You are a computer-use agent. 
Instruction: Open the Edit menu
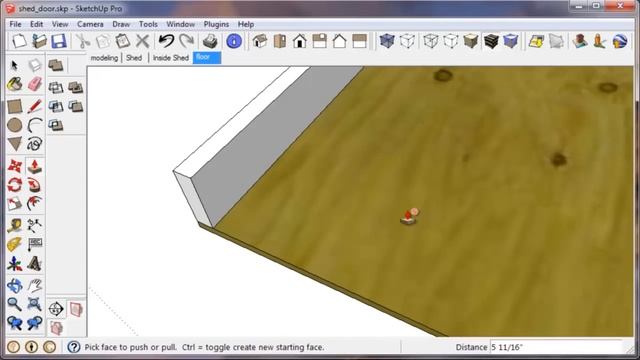(x=36, y=24)
